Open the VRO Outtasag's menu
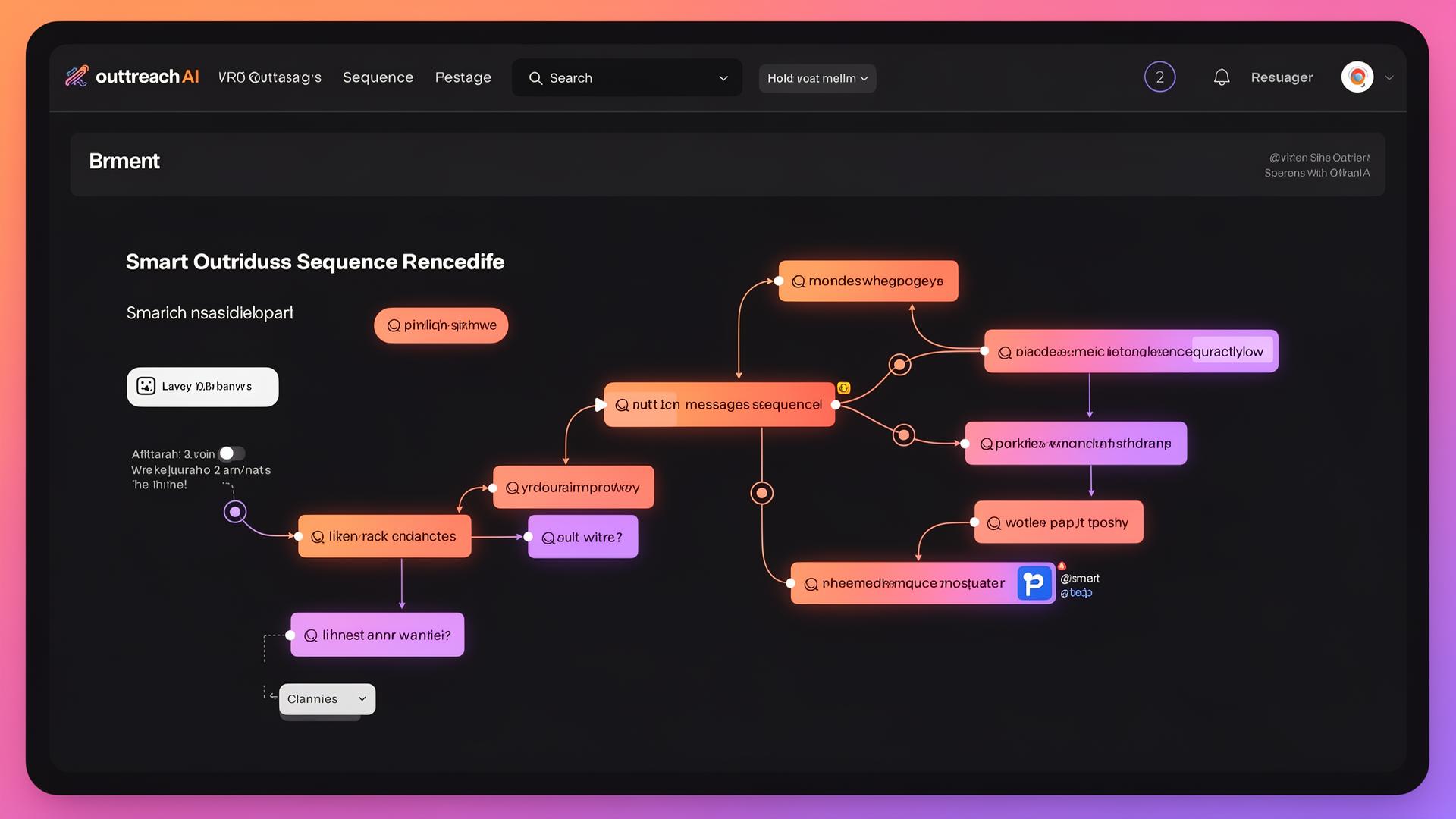This screenshot has height=819, width=1456. 270,77
